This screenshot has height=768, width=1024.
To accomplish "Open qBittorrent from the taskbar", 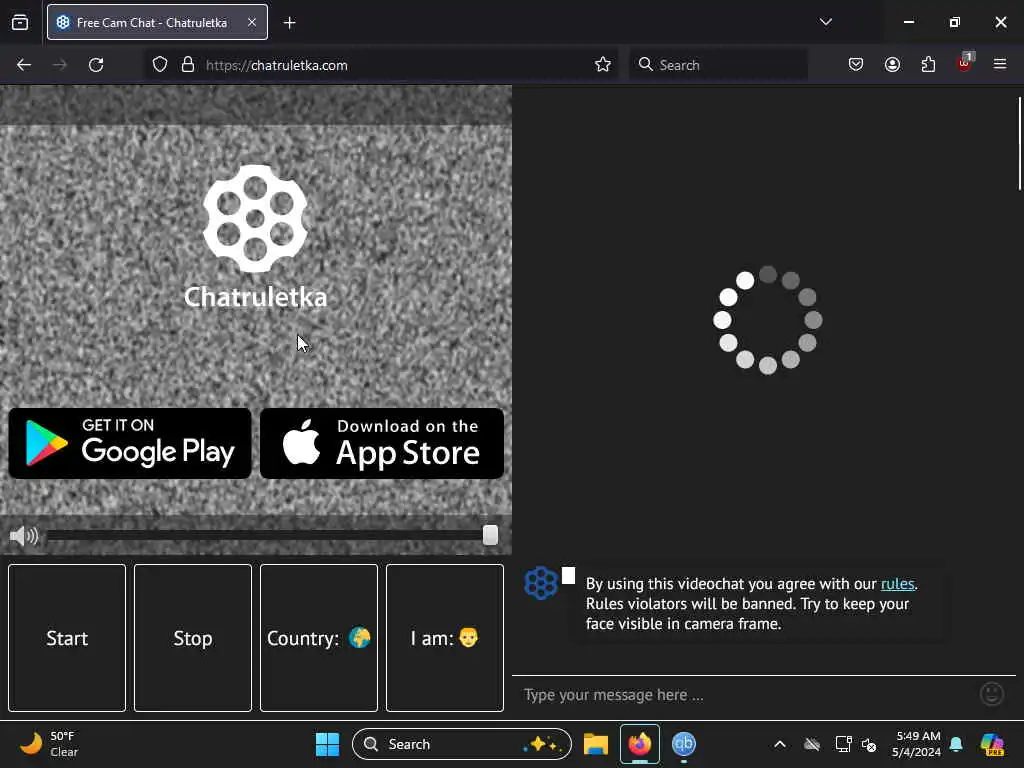I will 684,744.
